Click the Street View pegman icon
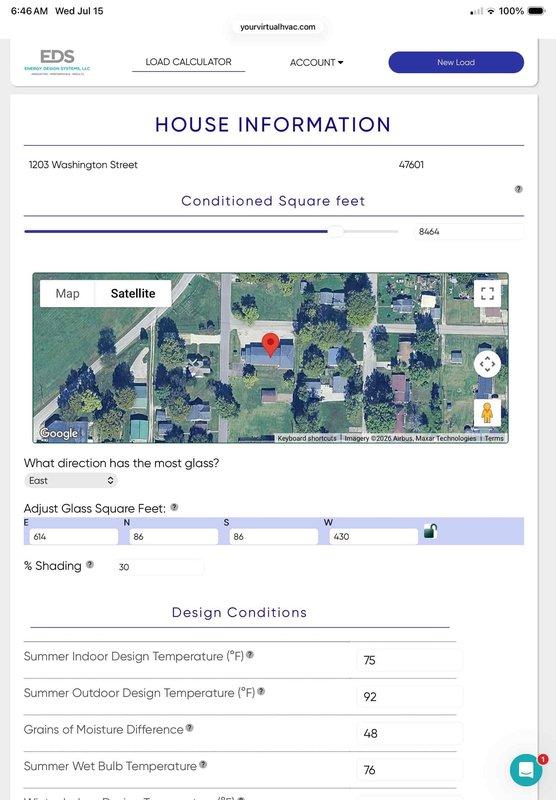The height and width of the screenshot is (800, 556). pos(487,413)
